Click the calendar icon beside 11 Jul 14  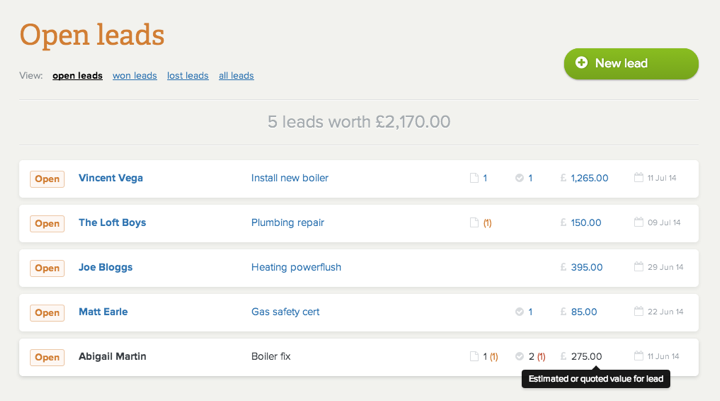638,177
